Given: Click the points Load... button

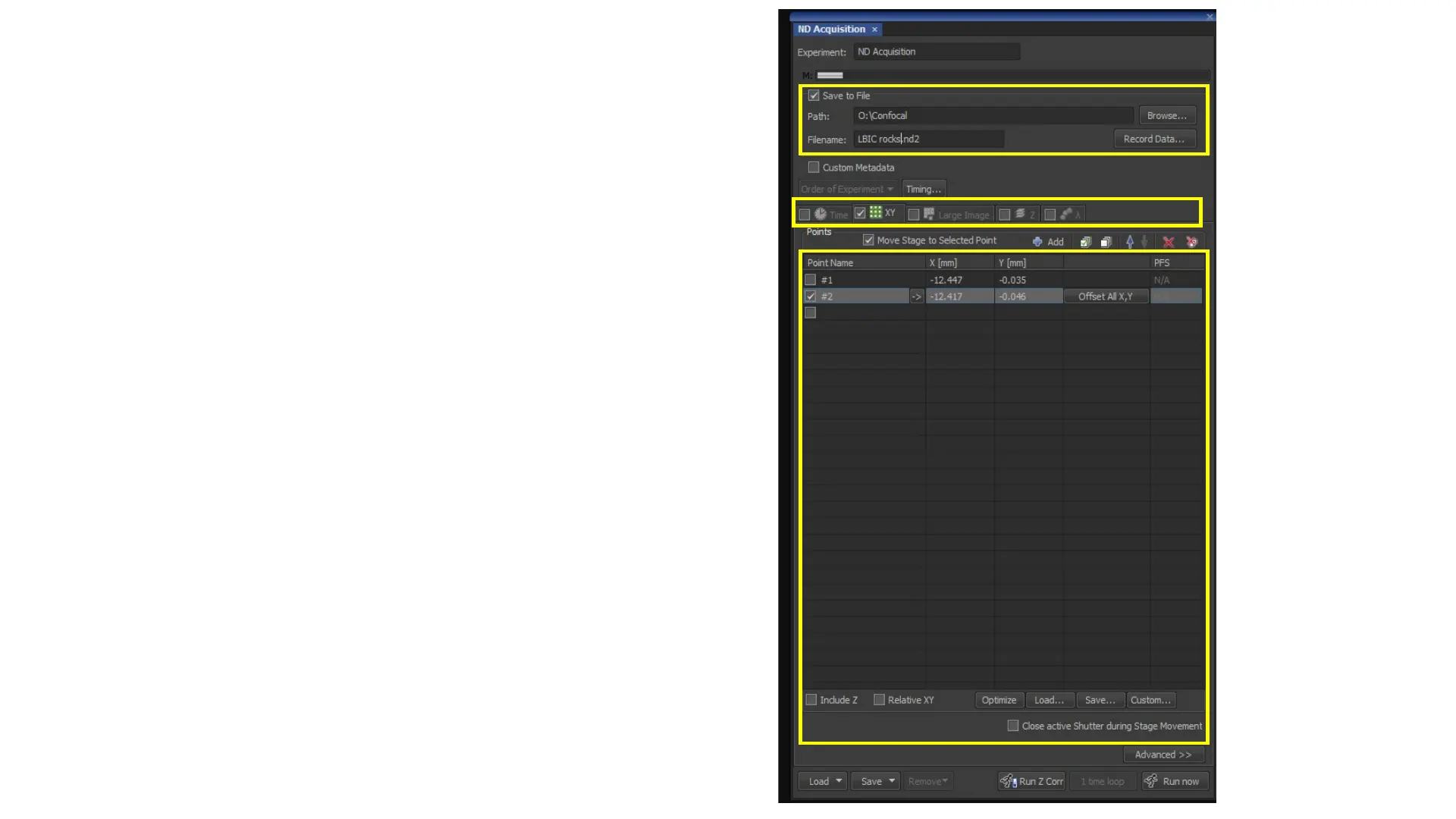Looking at the screenshot, I should click(1050, 700).
